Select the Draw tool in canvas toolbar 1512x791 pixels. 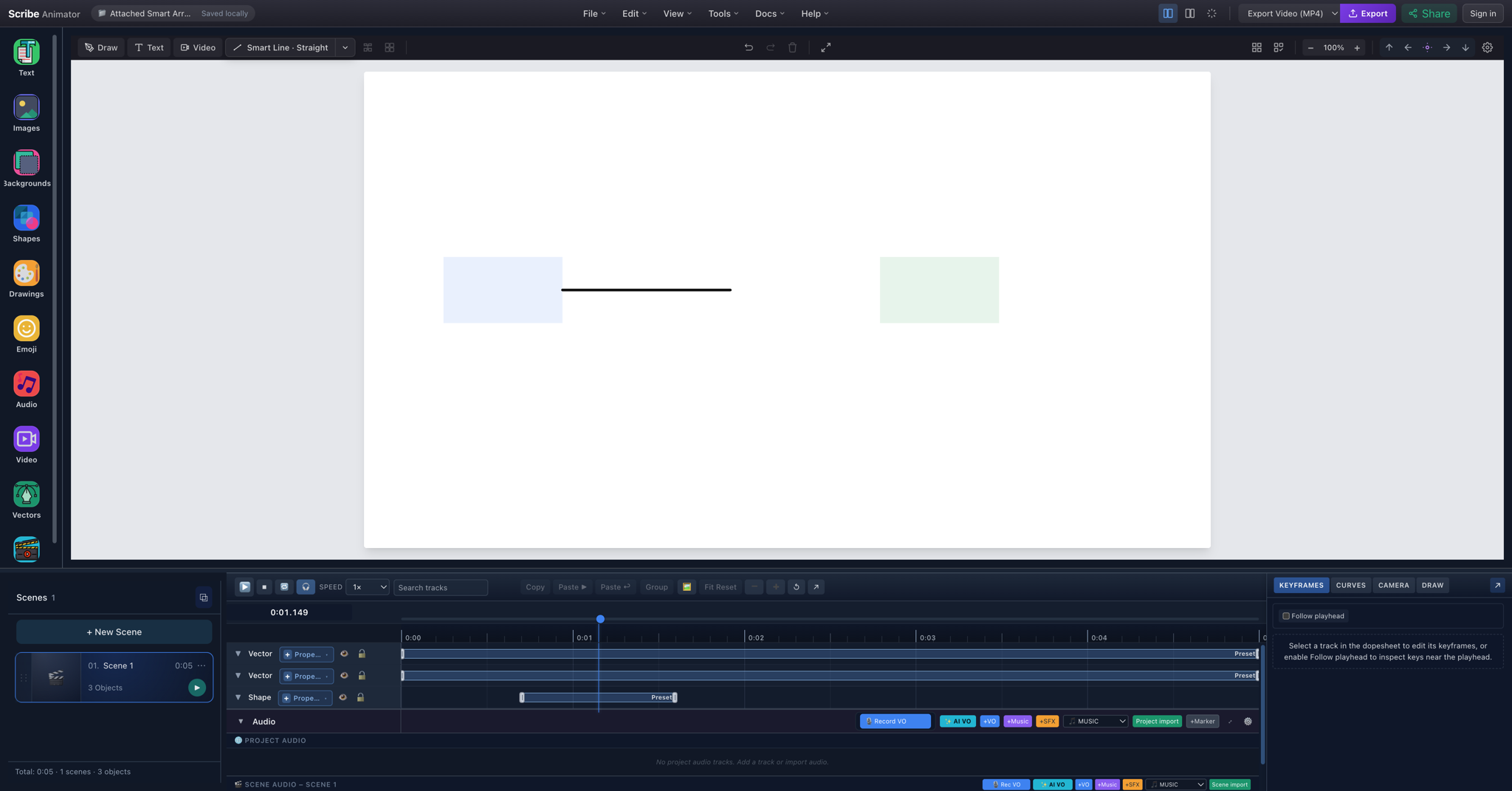point(101,47)
